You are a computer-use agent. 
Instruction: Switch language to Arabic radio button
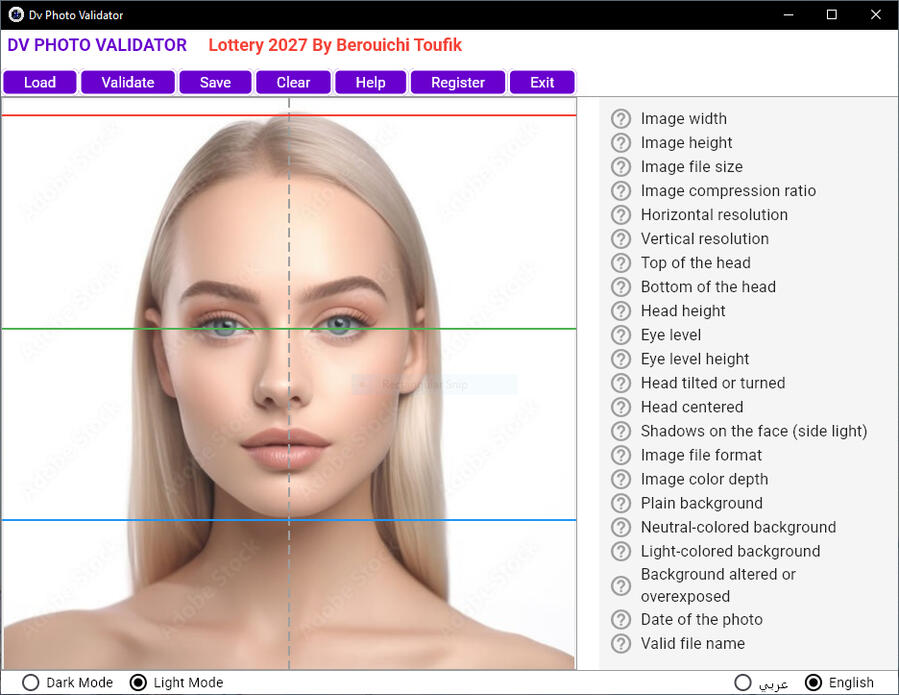pyautogui.click(x=743, y=683)
